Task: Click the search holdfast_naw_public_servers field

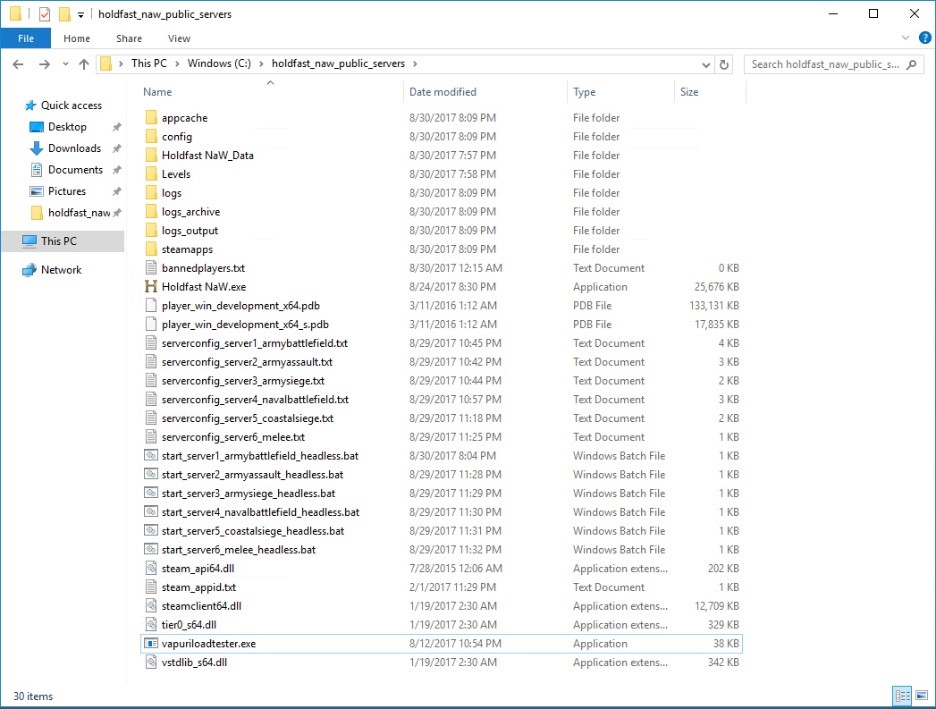Action: pos(830,64)
